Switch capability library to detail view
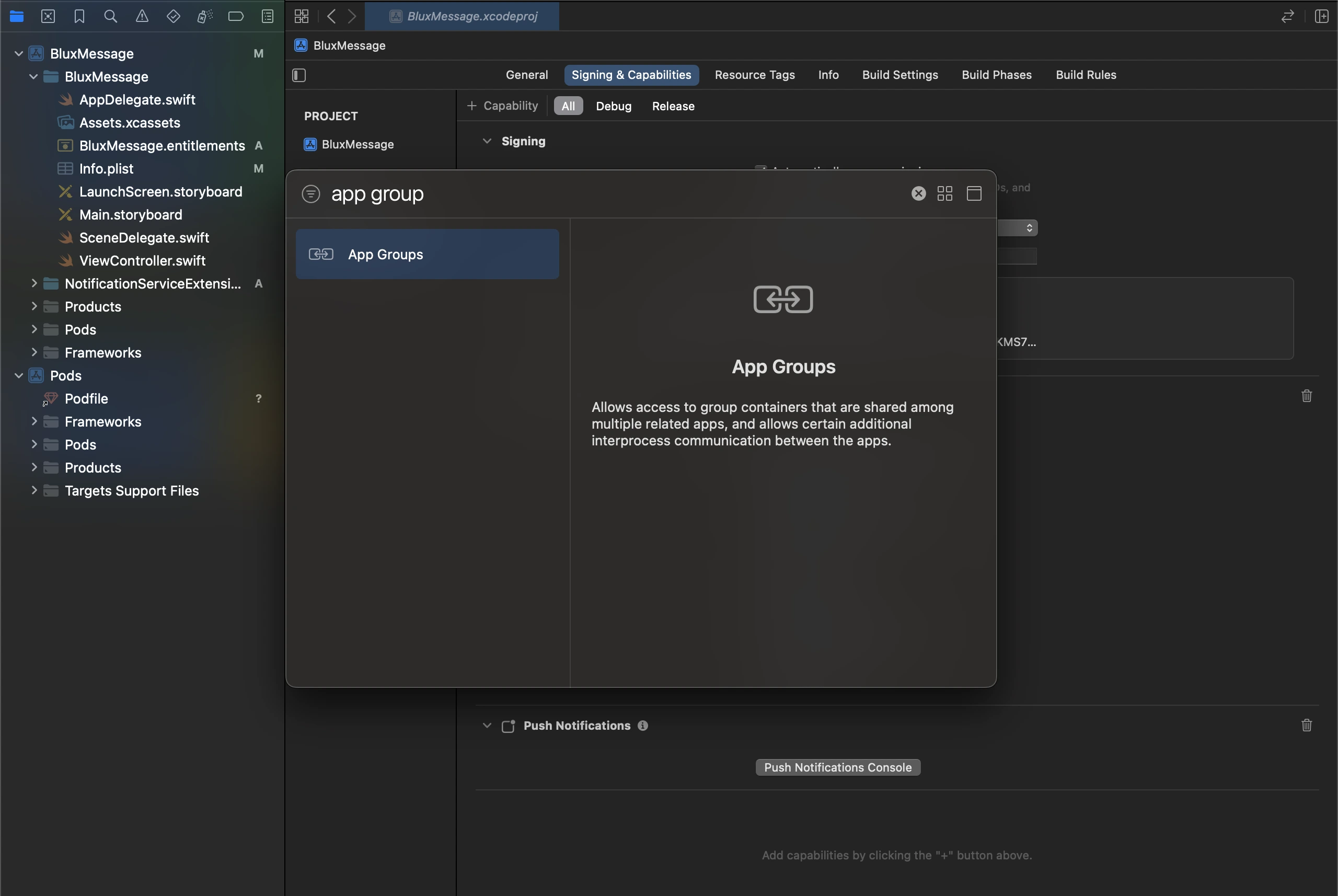Viewport: 1338px width, 896px height. click(974, 193)
